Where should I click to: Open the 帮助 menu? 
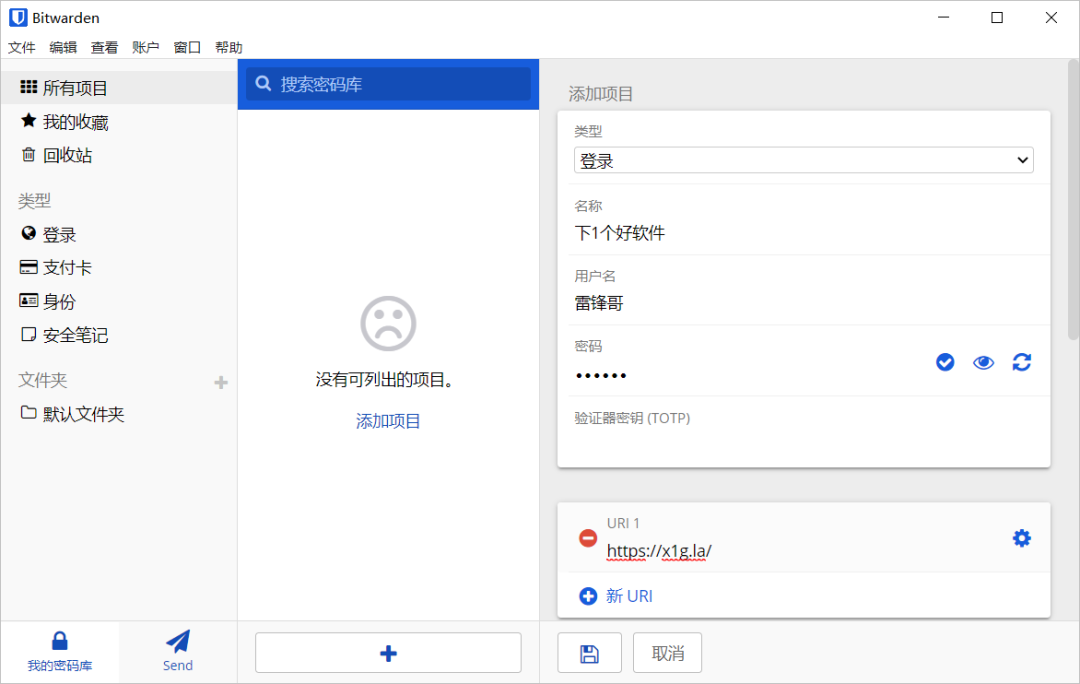tap(228, 48)
